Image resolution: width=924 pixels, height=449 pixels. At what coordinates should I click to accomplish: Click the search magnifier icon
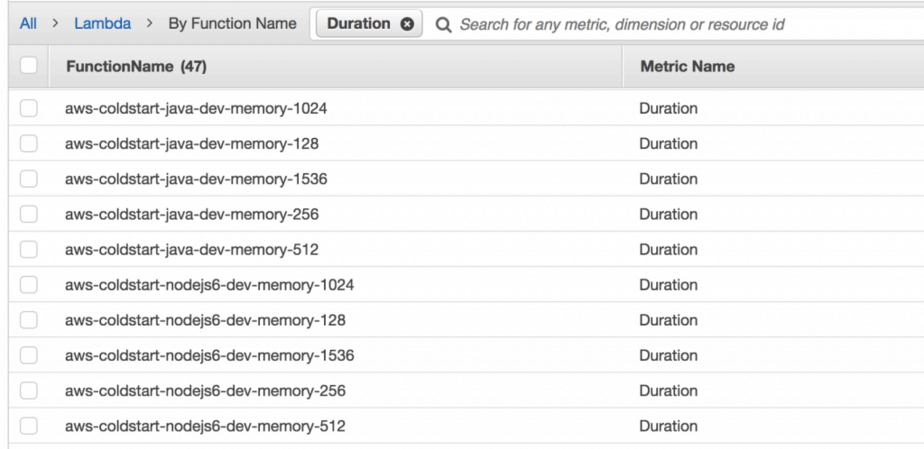tap(444, 24)
